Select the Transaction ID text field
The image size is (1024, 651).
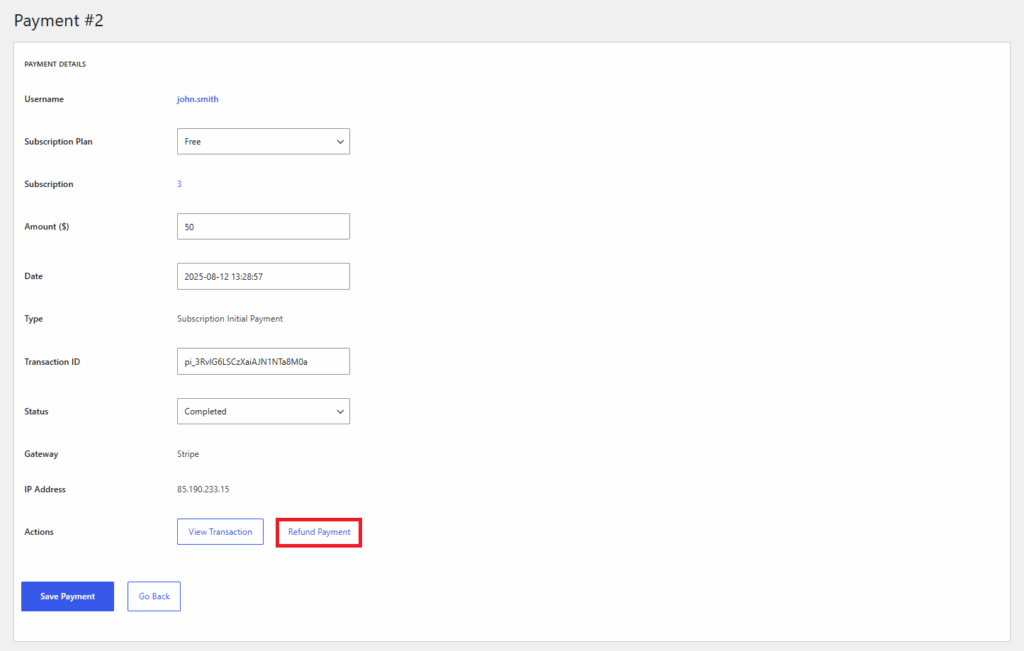coord(263,361)
